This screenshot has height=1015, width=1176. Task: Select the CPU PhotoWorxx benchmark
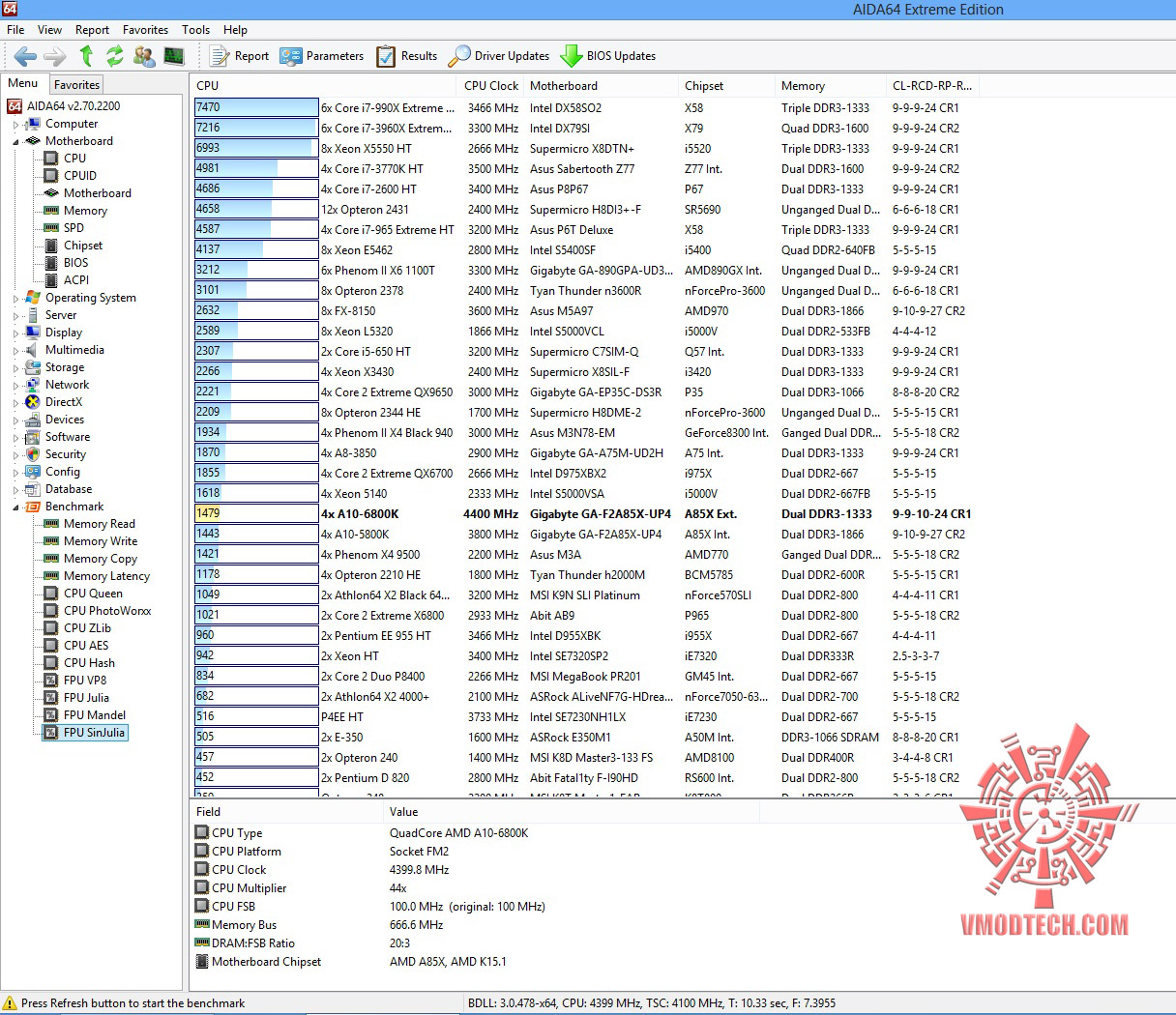point(107,611)
